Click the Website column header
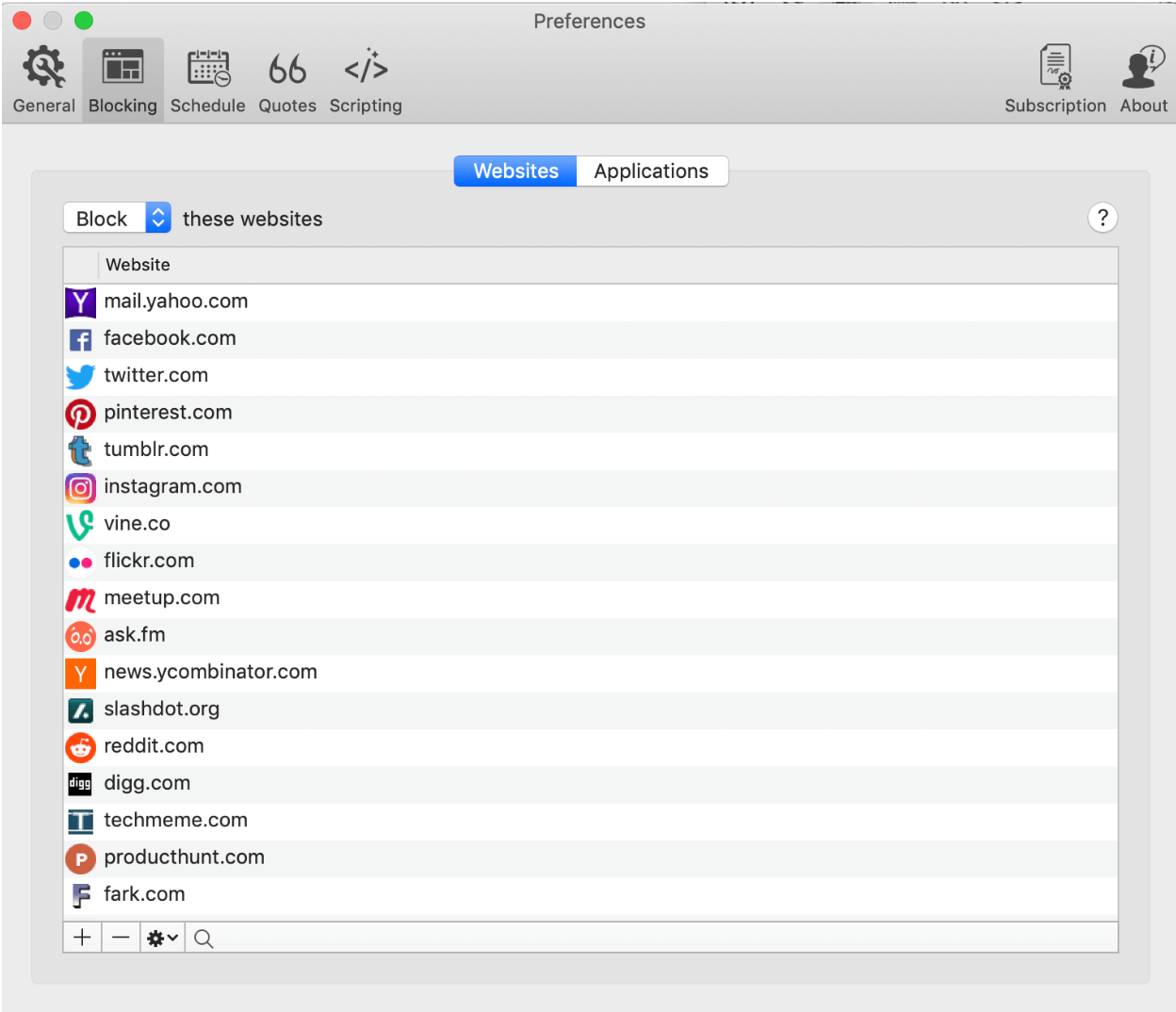This screenshot has height=1012, width=1176. click(x=138, y=265)
